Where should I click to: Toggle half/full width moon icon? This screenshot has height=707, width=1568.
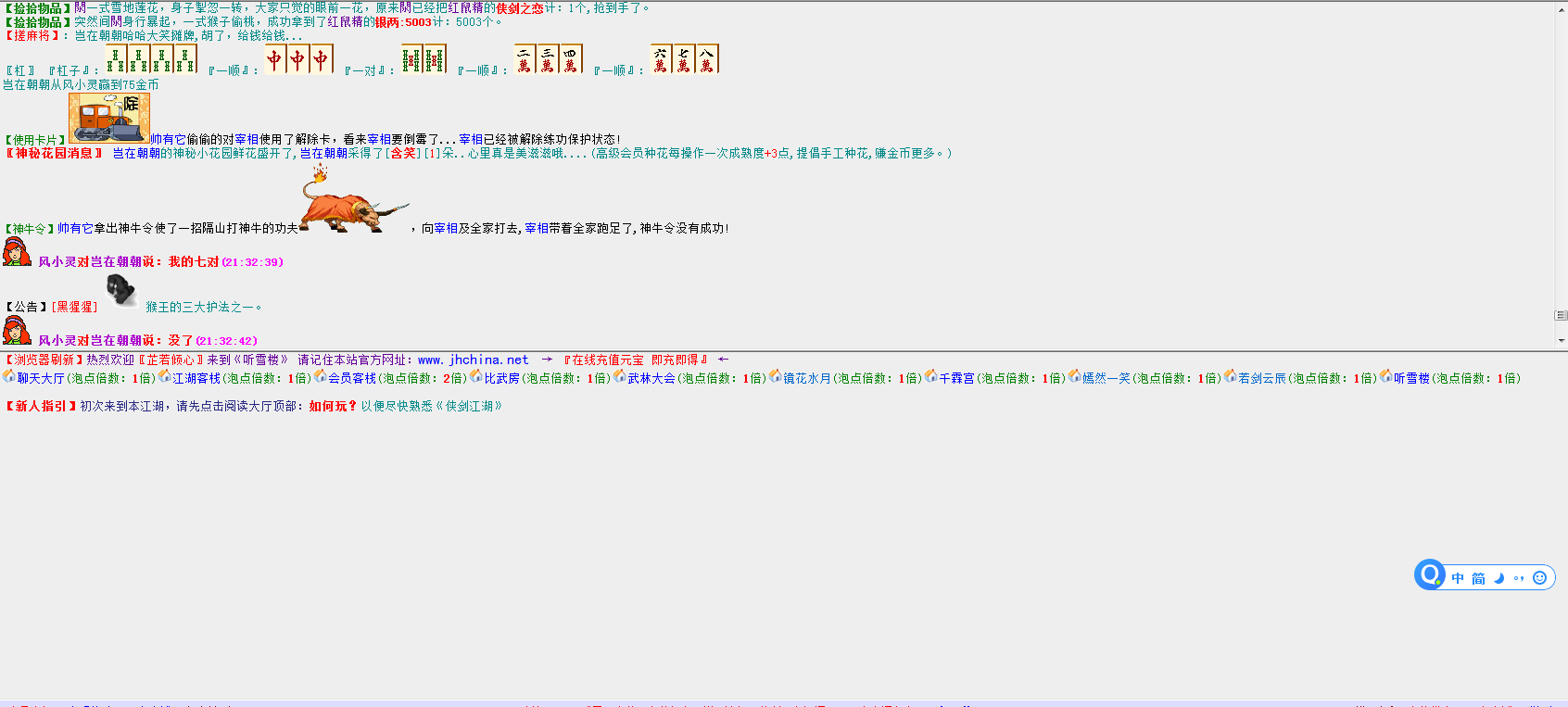(x=1498, y=578)
